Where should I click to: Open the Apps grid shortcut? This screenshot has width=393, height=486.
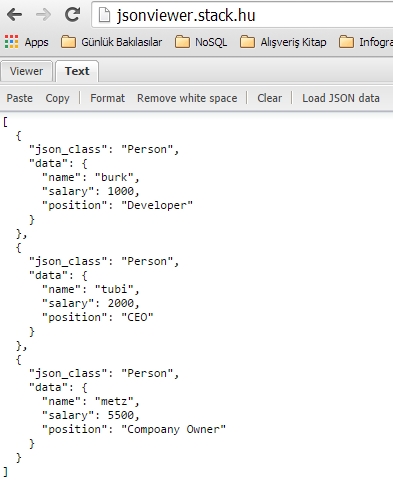26,42
